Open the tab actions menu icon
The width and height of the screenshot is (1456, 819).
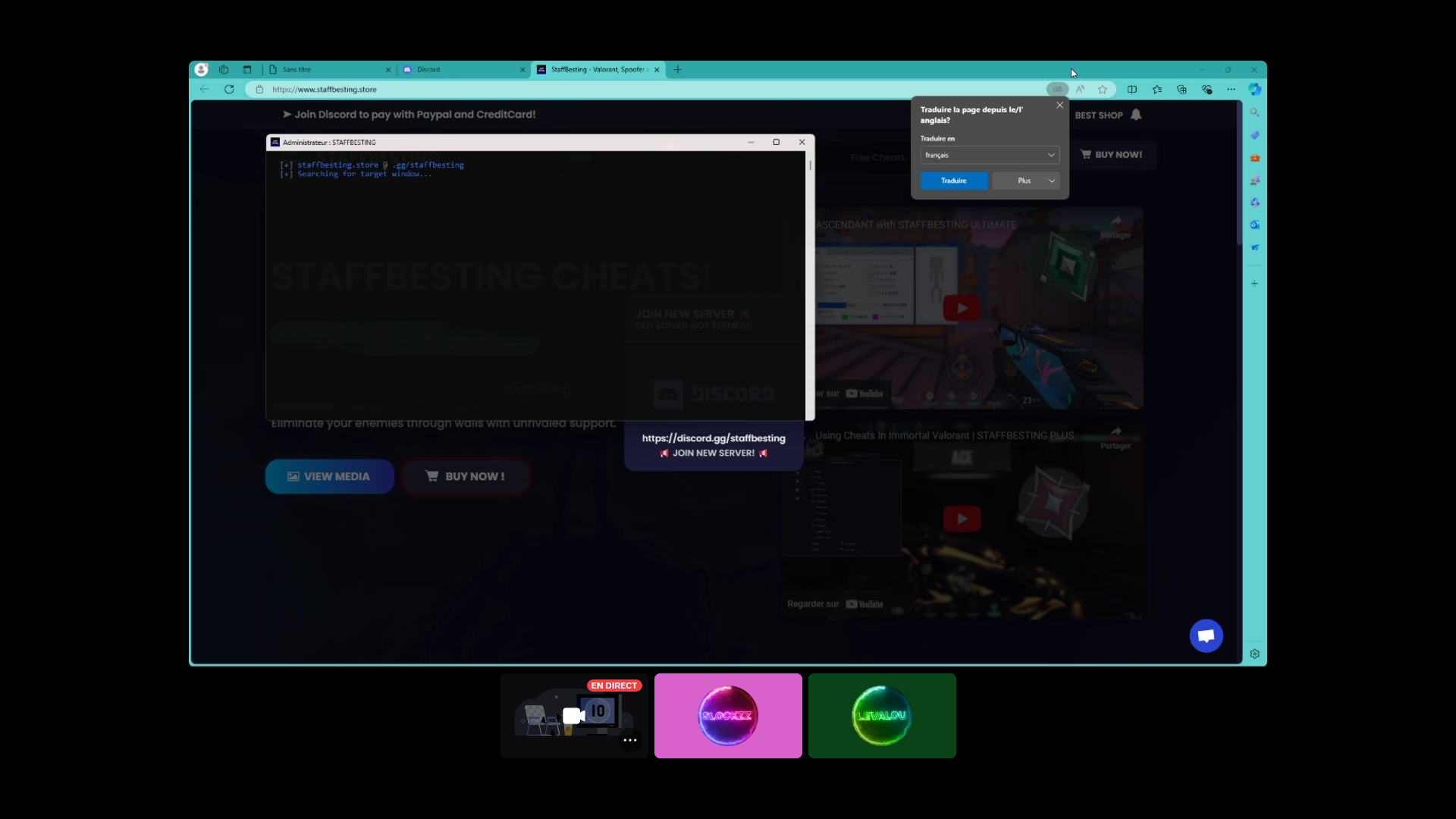coord(246,70)
